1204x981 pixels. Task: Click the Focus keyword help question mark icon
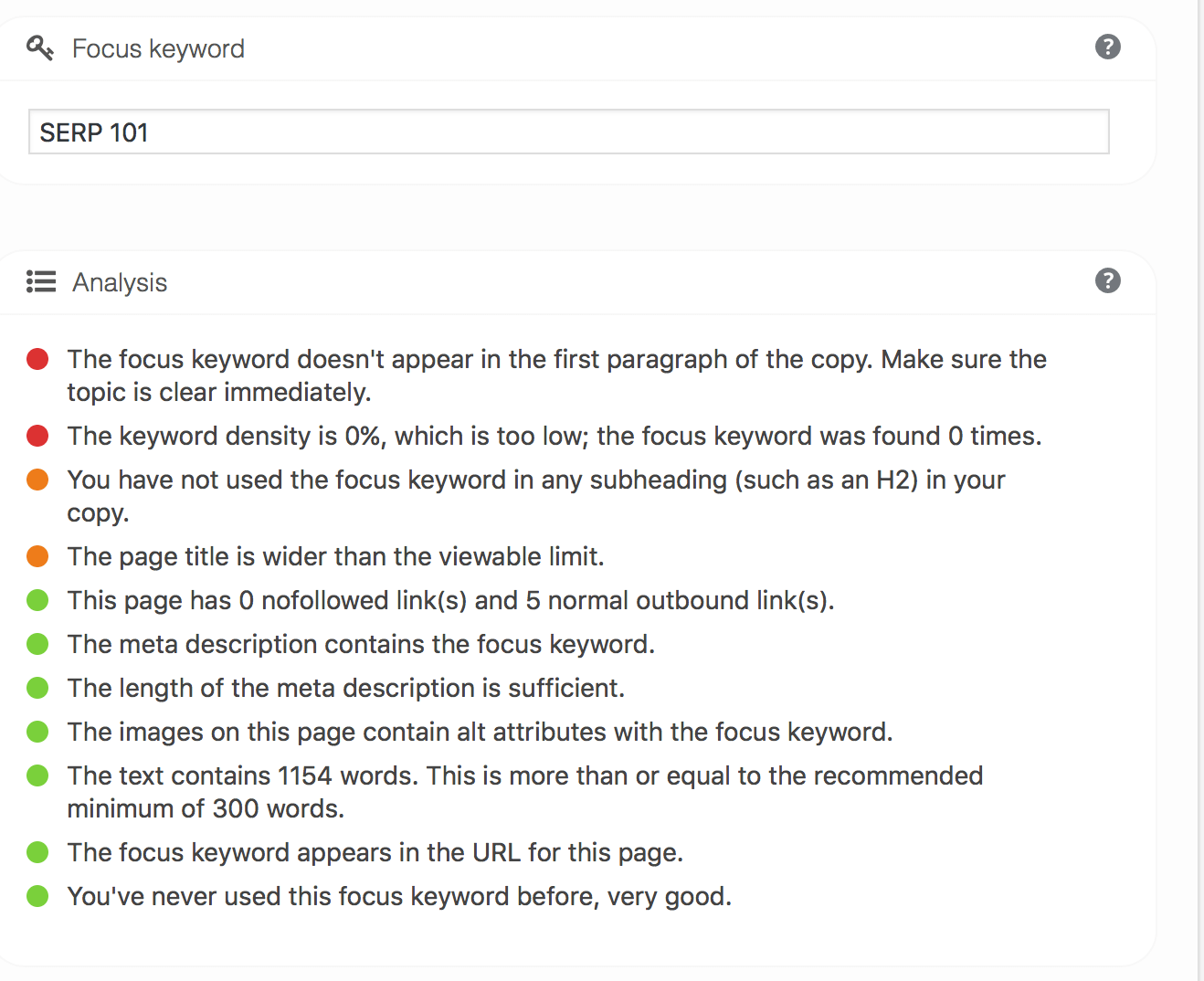click(1107, 47)
